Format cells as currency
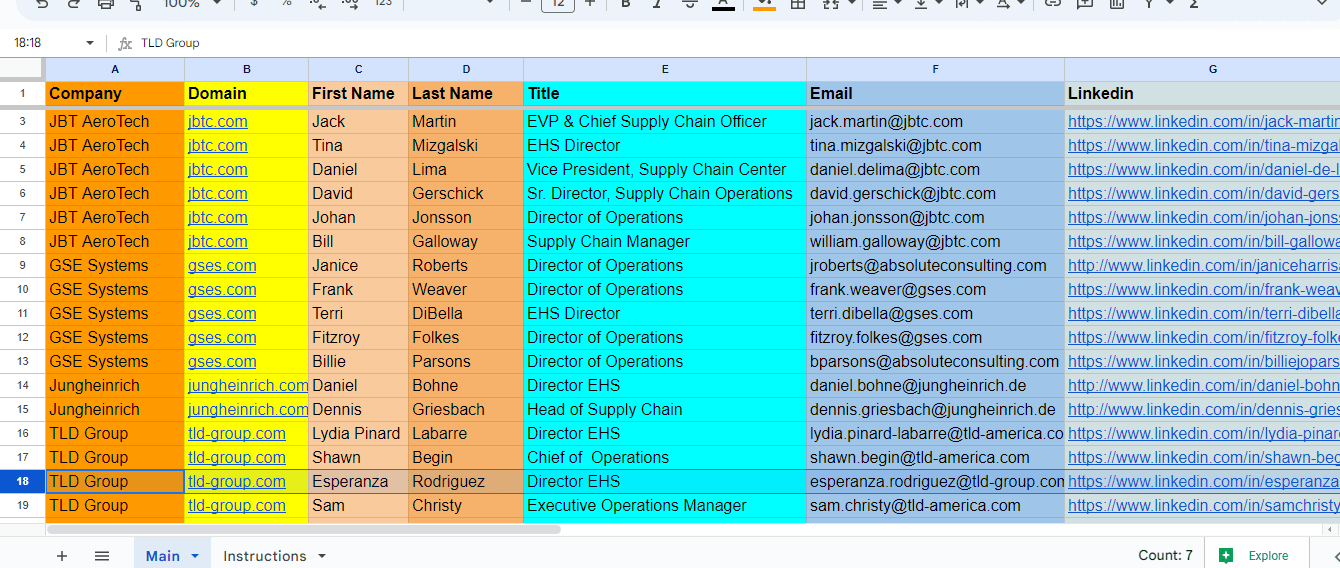Image resolution: width=1340 pixels, height=568 pixels. tap(254, 4)
